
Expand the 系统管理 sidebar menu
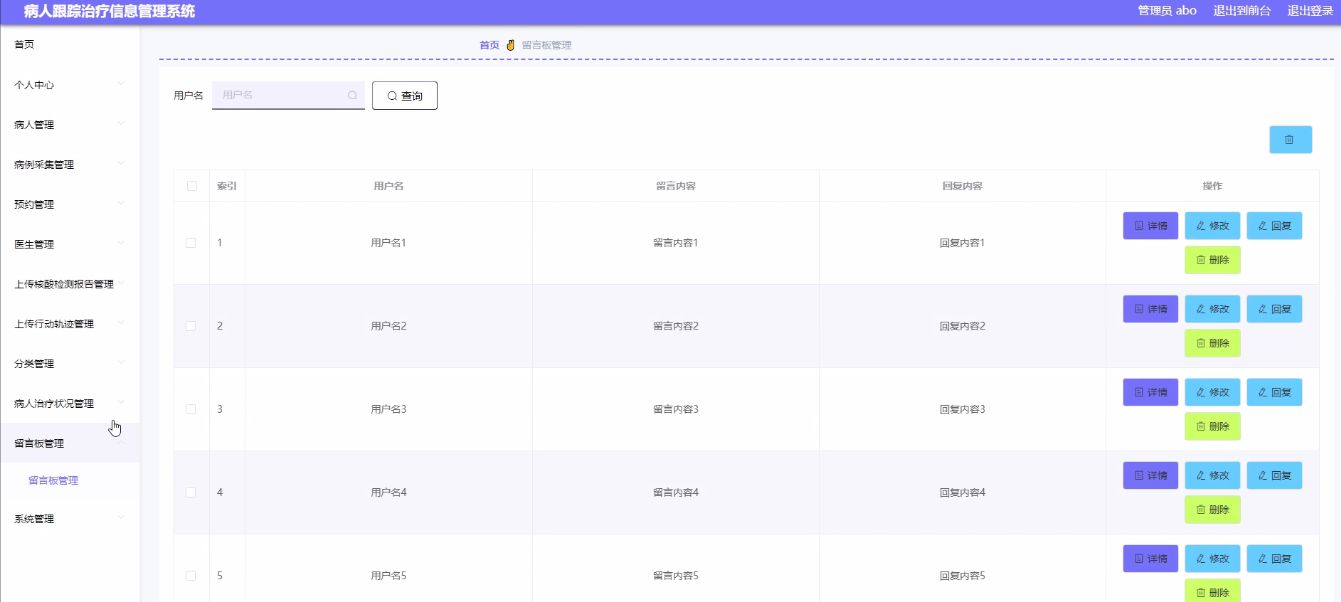click(70, 519)
